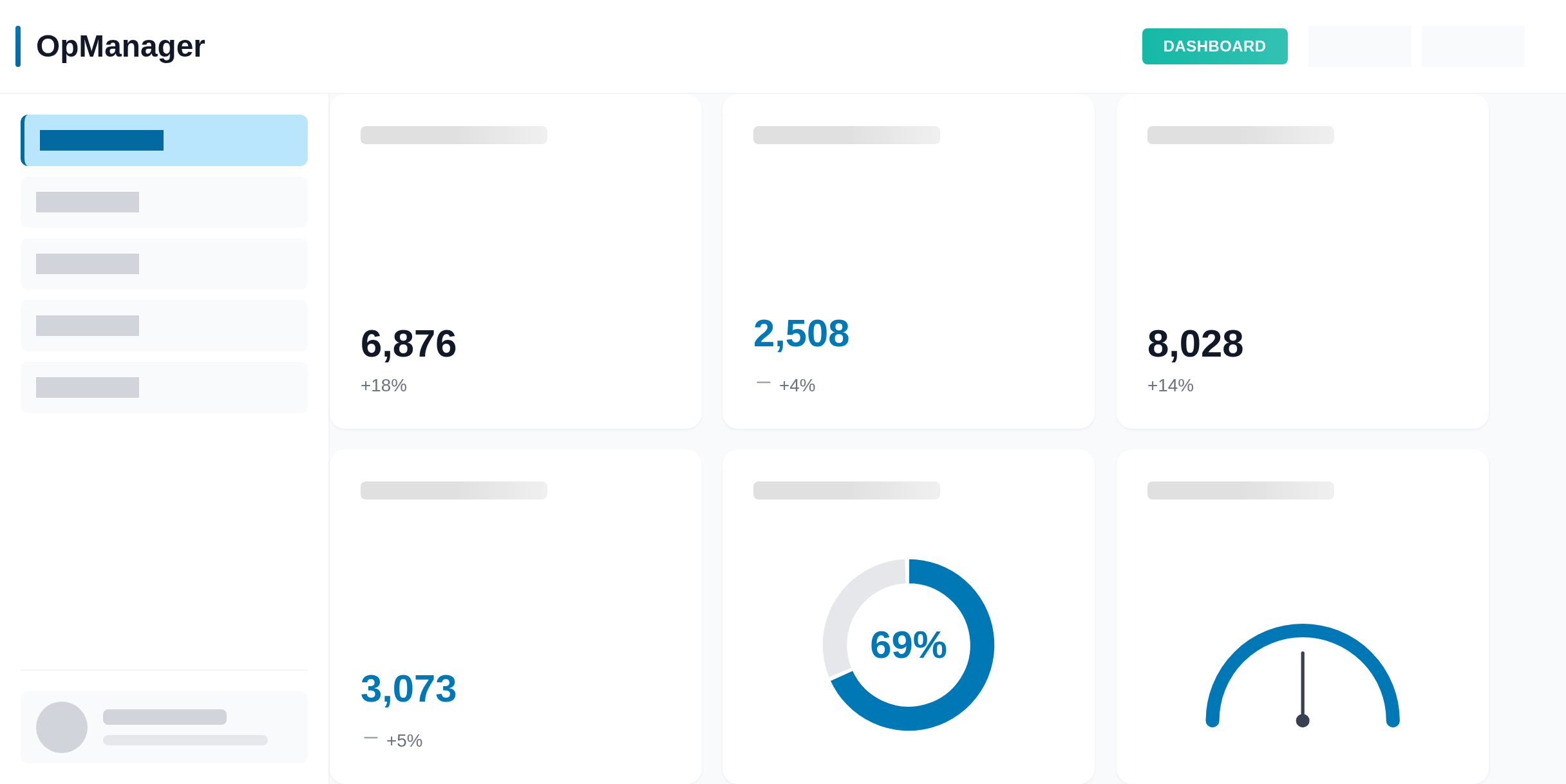Click the gauge needle pivot dot
The width and height of the screenshot is (1566, 784).
pos(1302,720)
